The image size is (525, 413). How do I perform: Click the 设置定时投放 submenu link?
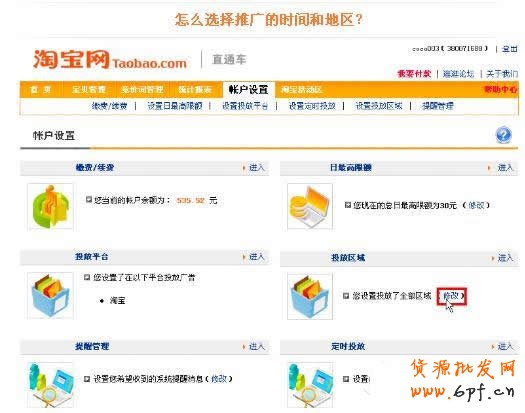(312, 106)
